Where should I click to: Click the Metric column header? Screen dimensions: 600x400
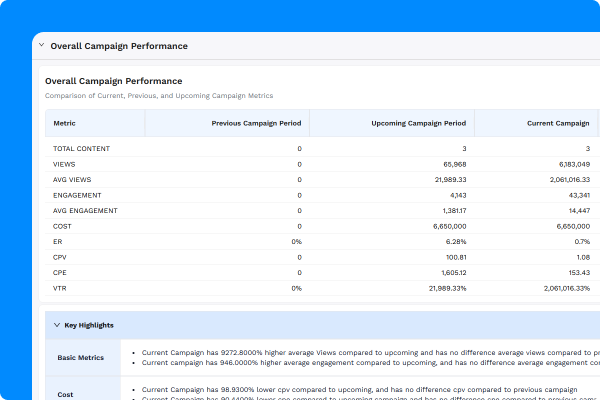click(x=64, y=123)
